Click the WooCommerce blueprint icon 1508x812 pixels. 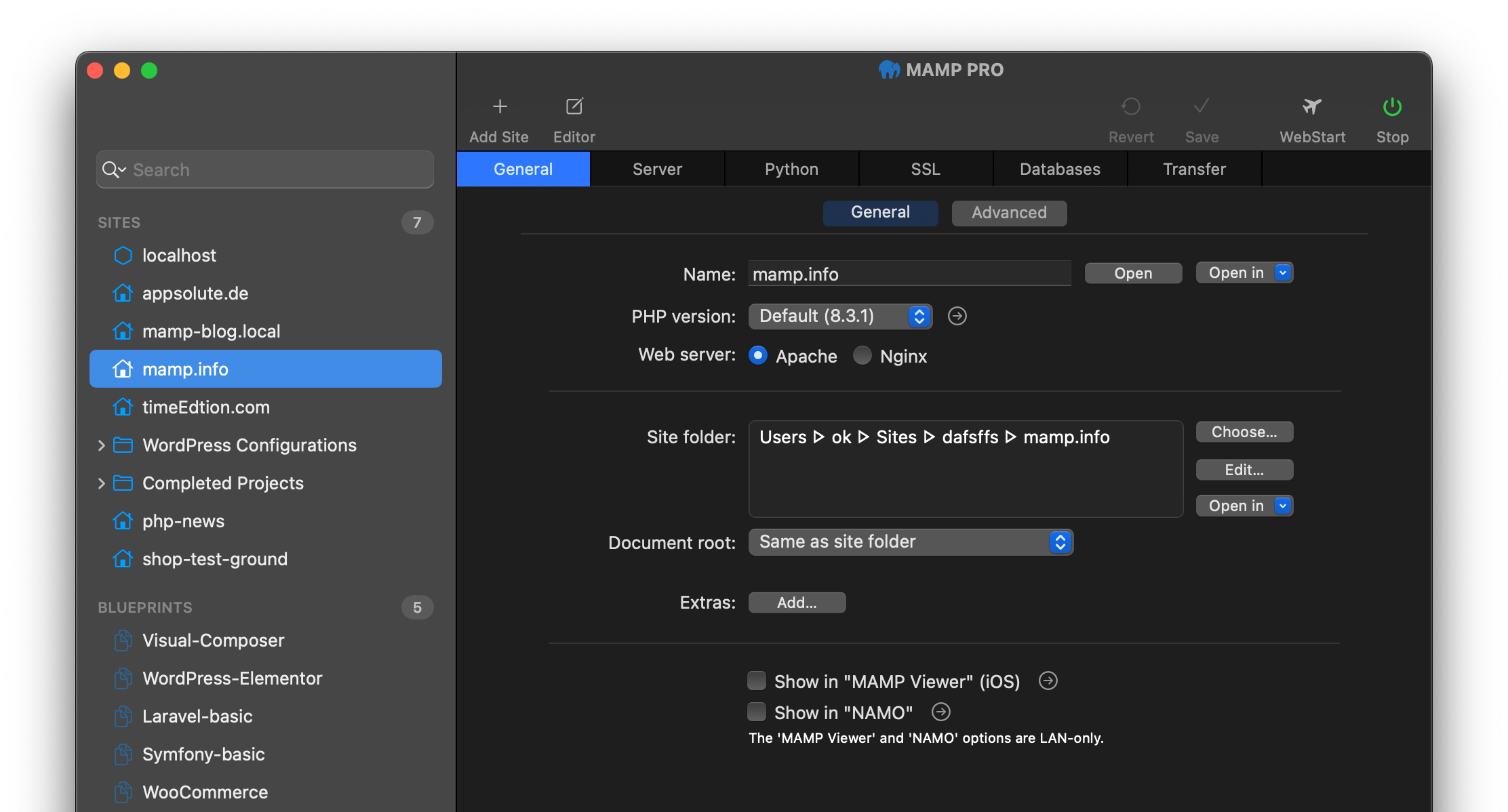pos(123,792)
